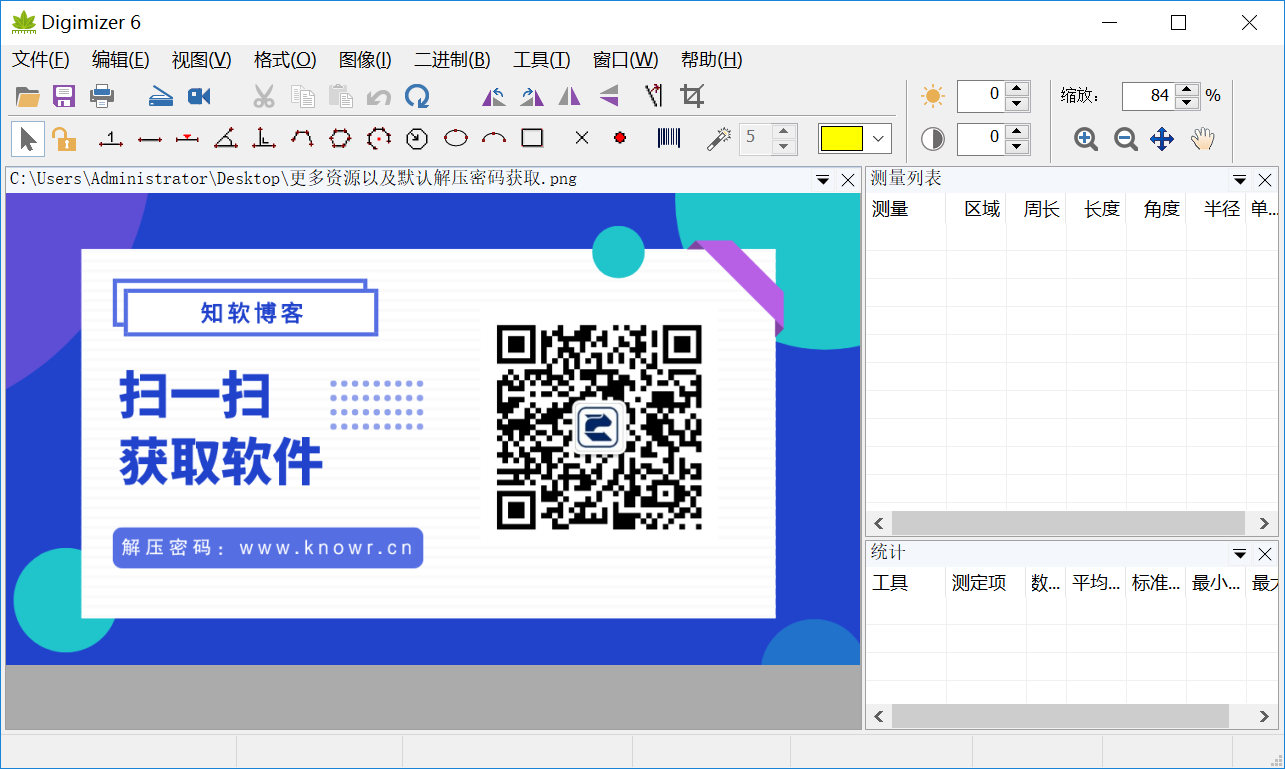The width and height of the screenshot is (1285, 769).
Task: Acquire image from the scanner icon
Action: [x=161, y=97]
